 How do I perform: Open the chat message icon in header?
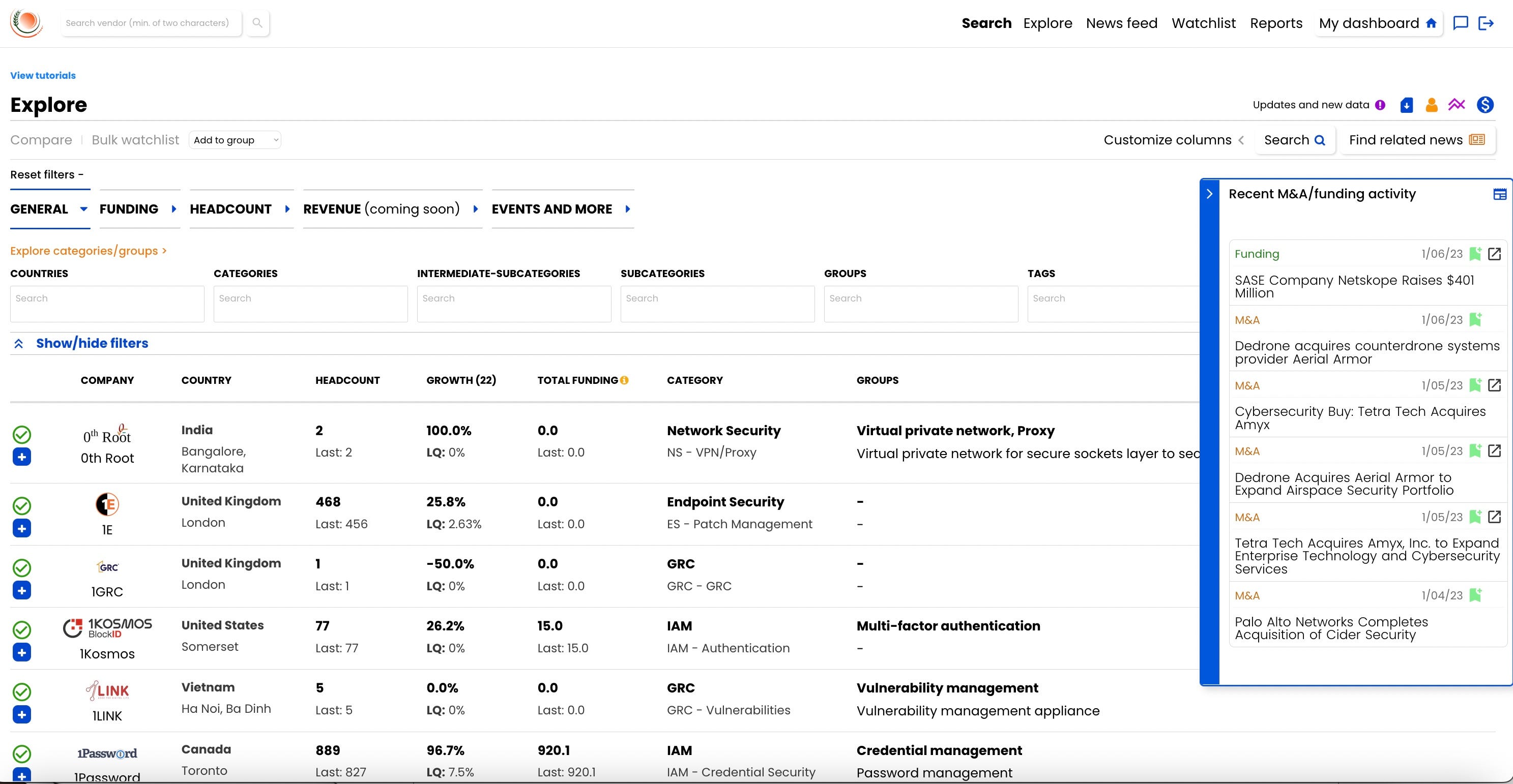click(x=1460, y=23)
